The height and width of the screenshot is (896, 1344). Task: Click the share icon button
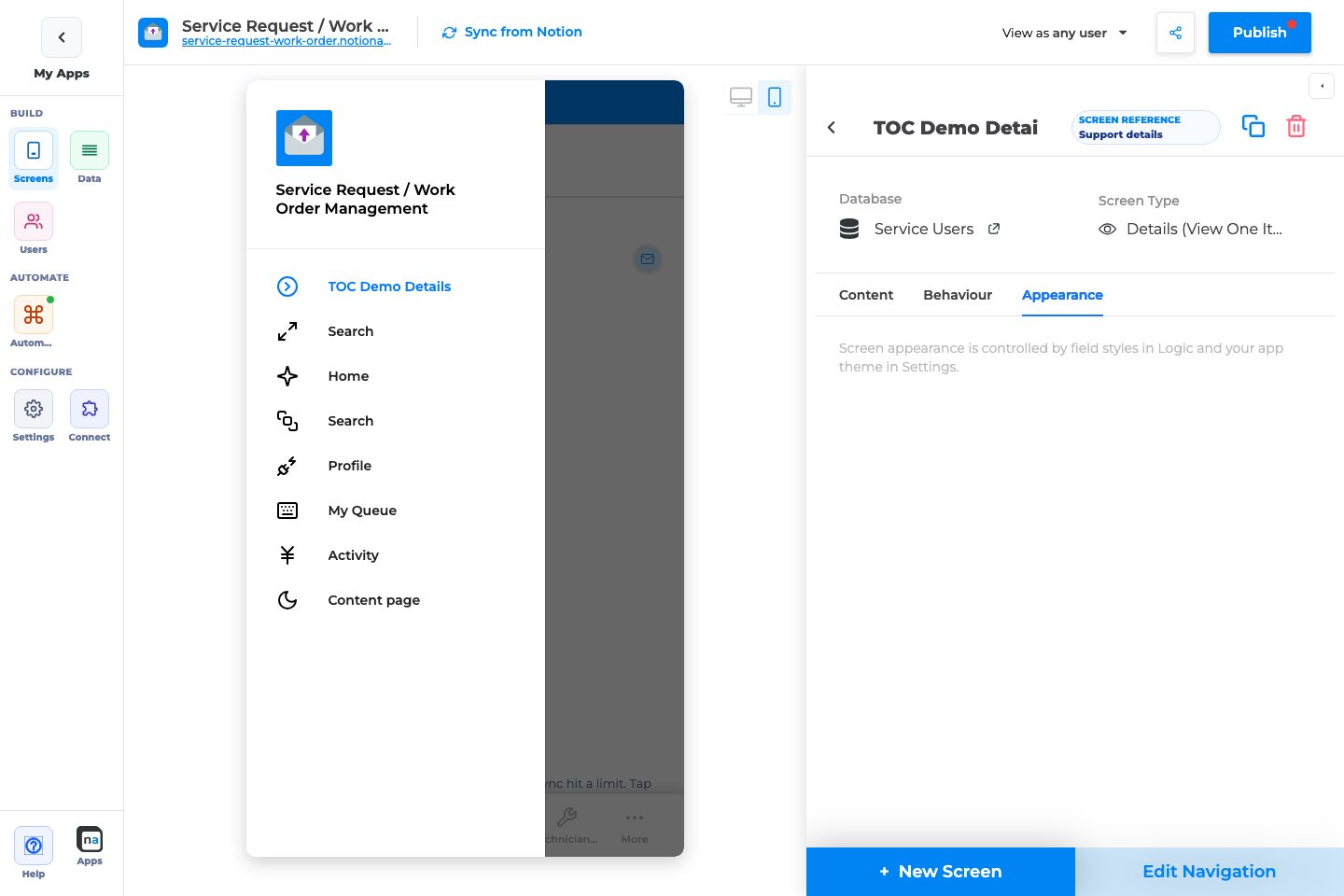1175,33
